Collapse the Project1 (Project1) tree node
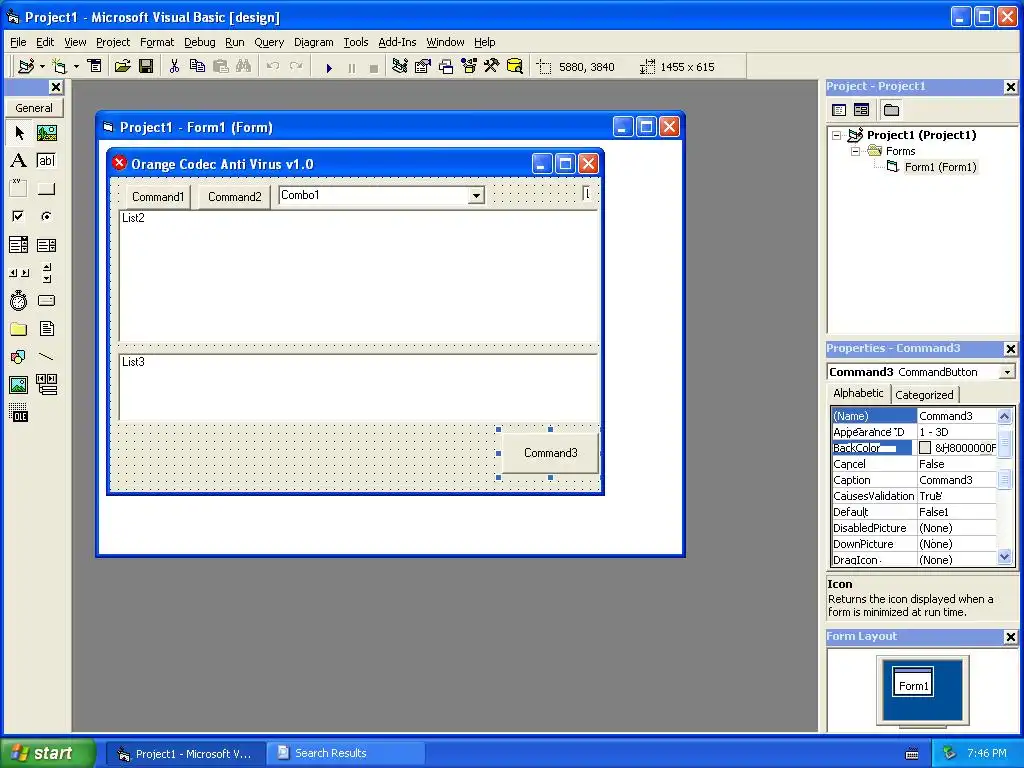The image size is (1024, 768). pyautogui.click(x=837, y=136)
